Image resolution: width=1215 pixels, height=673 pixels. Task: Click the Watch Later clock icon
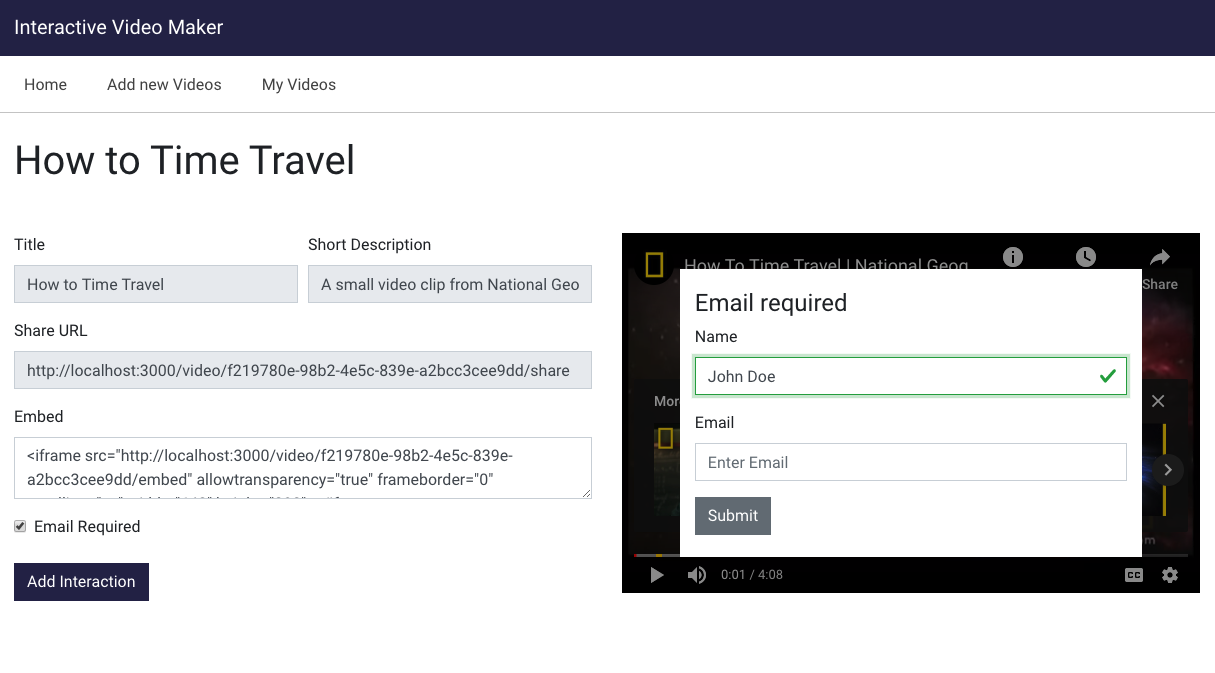click(x=1086, y=257)
